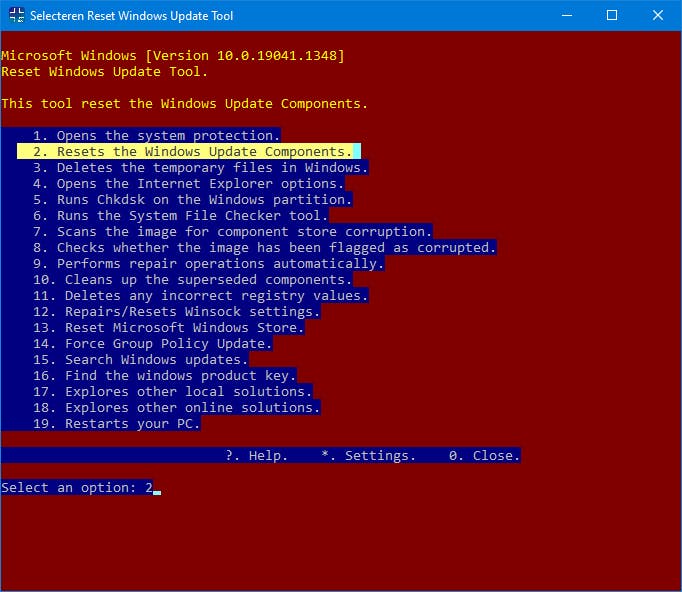Viewport: 682px width, 592px height.
Task: Click option '8. Checks whether the image has been flagged'
Action: (209, 248)
